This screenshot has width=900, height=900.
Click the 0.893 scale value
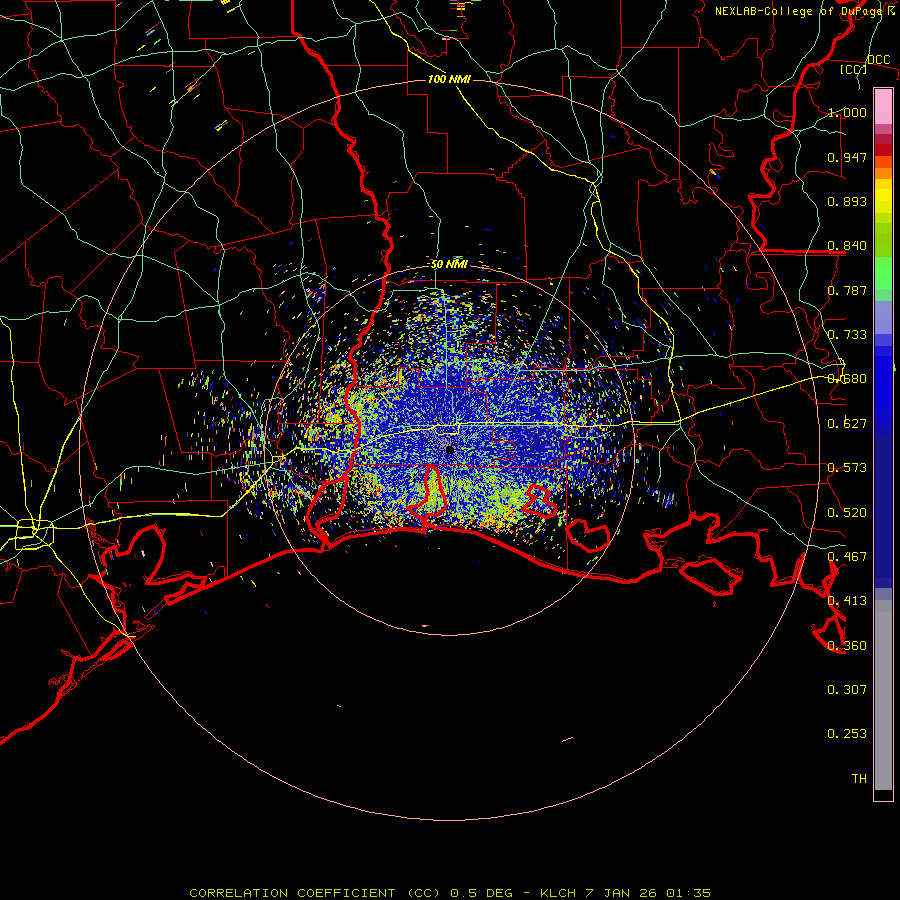pyautogui.click(x=847, y=201)
